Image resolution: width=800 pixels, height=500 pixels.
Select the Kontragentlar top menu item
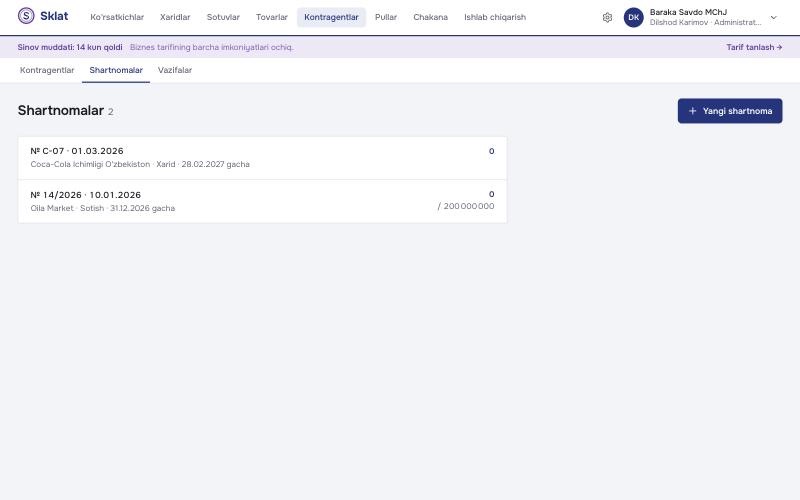331,17
